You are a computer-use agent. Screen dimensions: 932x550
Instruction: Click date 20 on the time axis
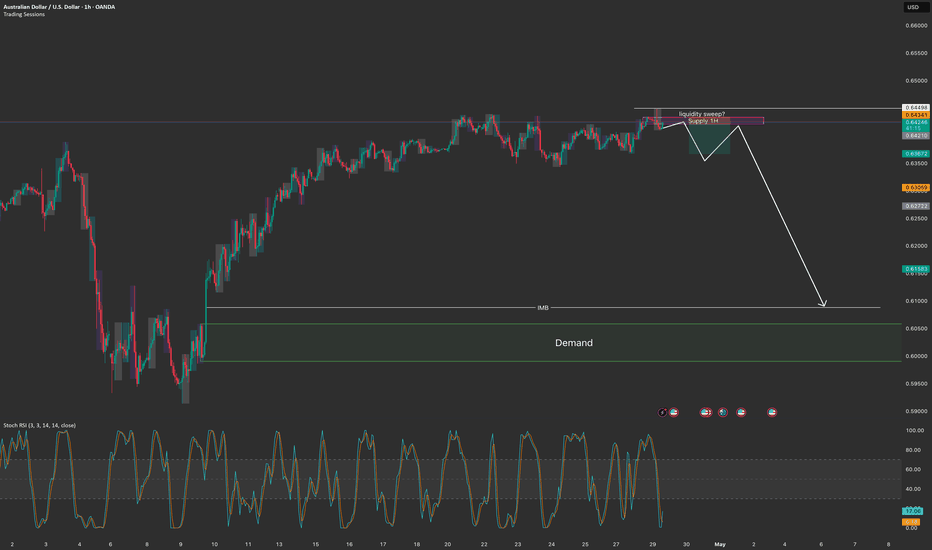coord(448,544)
